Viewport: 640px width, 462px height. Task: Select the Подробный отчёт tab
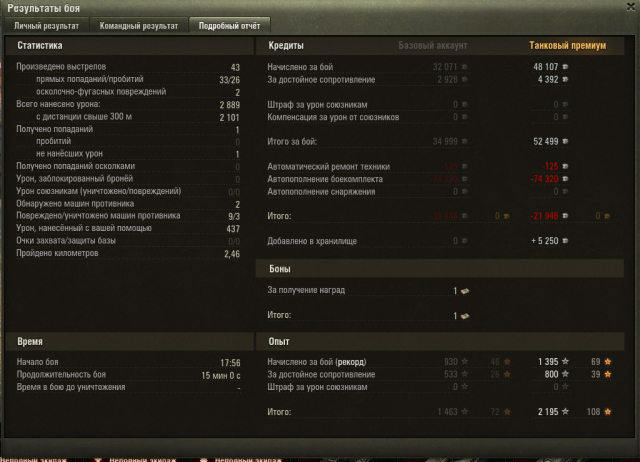click(x=229, y=26)
